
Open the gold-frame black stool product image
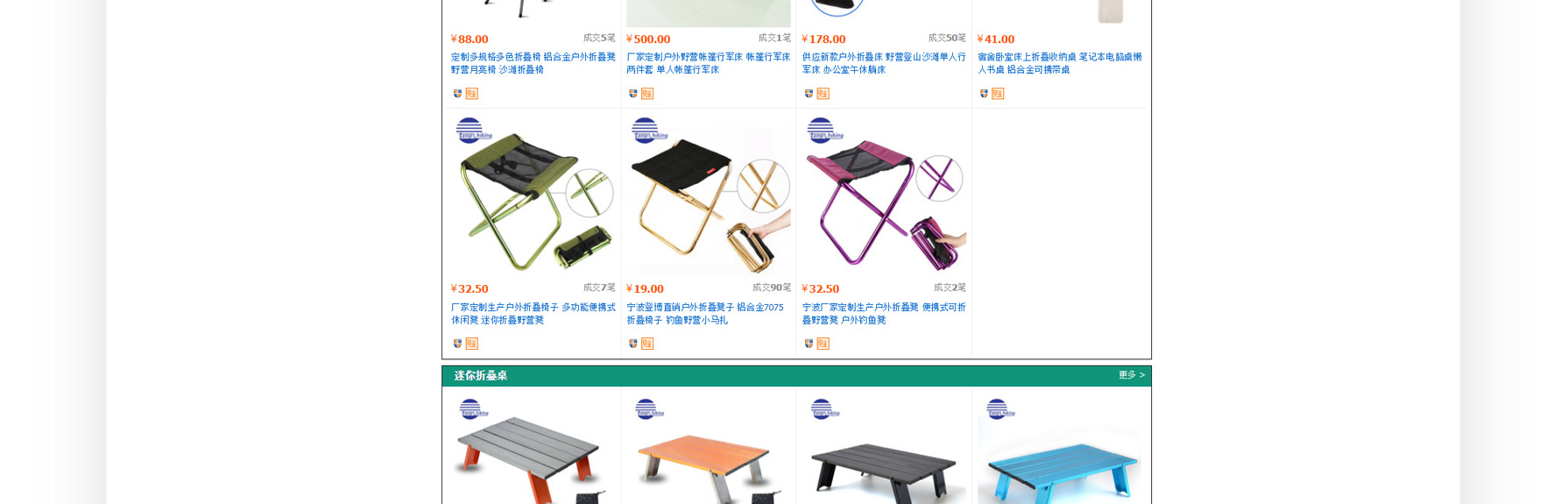pyautogui.click(x=709, y=195)
